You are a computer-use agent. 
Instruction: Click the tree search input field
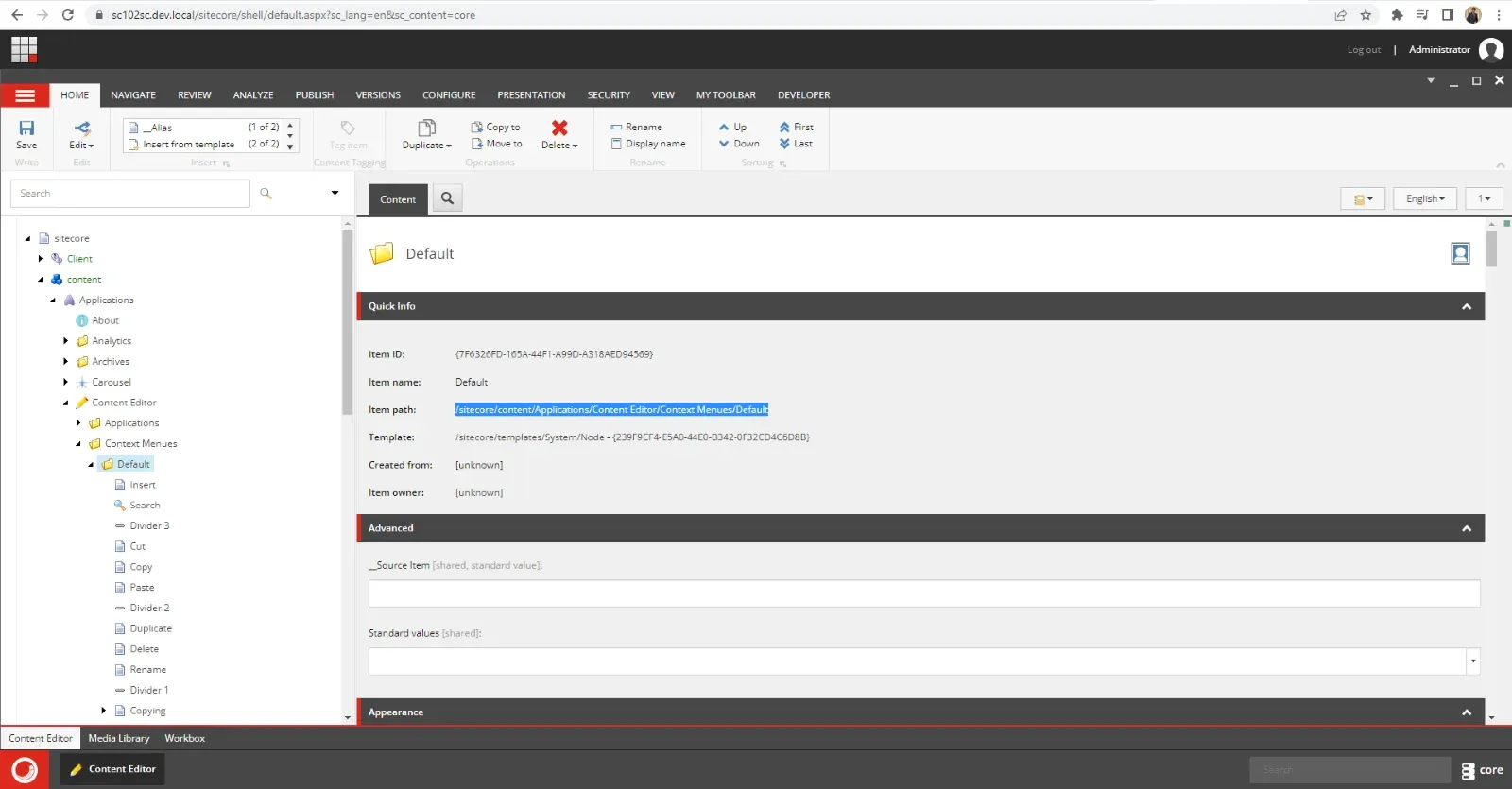(x=130, y=194)
